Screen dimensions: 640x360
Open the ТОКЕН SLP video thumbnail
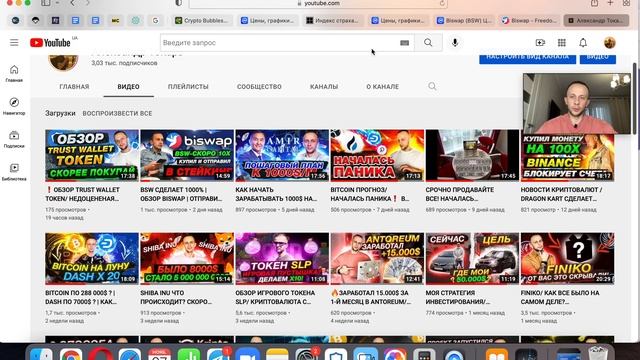tap(282, 259)
